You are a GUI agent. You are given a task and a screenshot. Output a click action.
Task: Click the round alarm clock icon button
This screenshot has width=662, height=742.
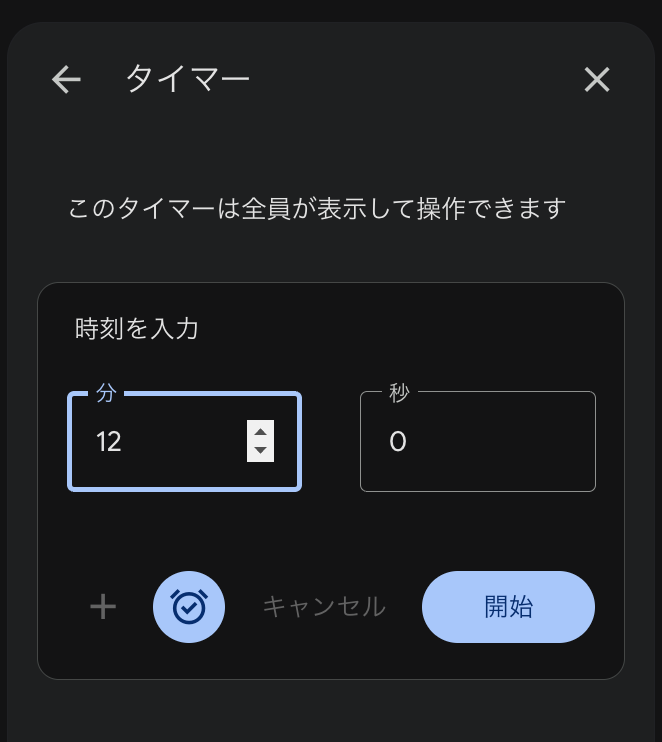189,606
